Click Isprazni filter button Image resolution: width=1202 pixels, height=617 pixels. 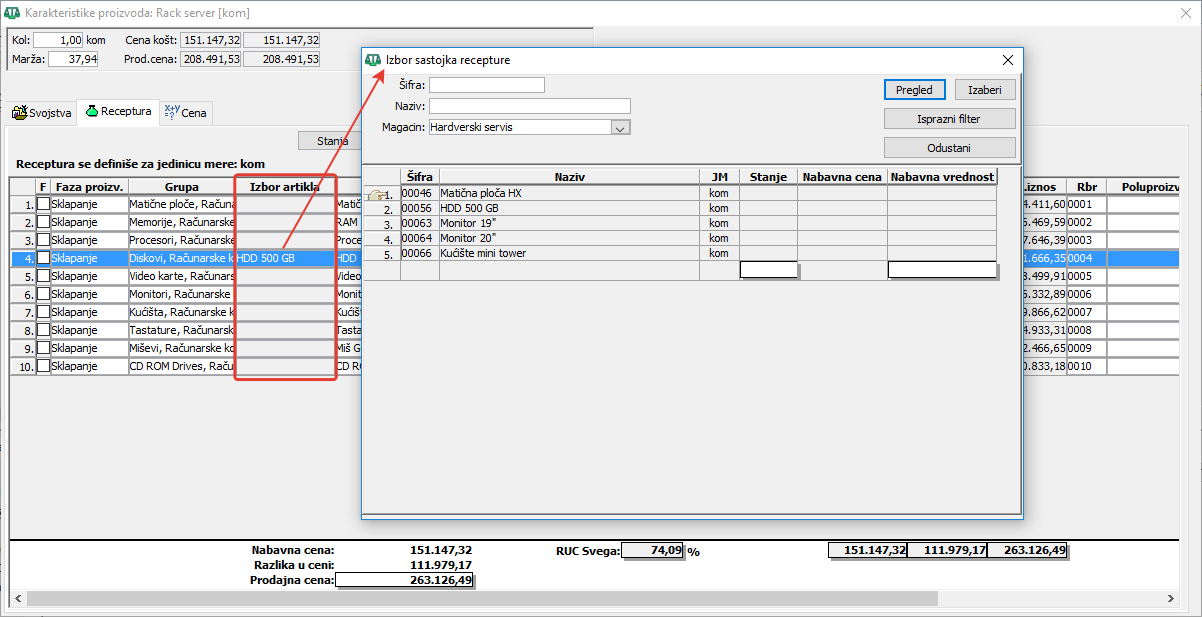[950, 119]
